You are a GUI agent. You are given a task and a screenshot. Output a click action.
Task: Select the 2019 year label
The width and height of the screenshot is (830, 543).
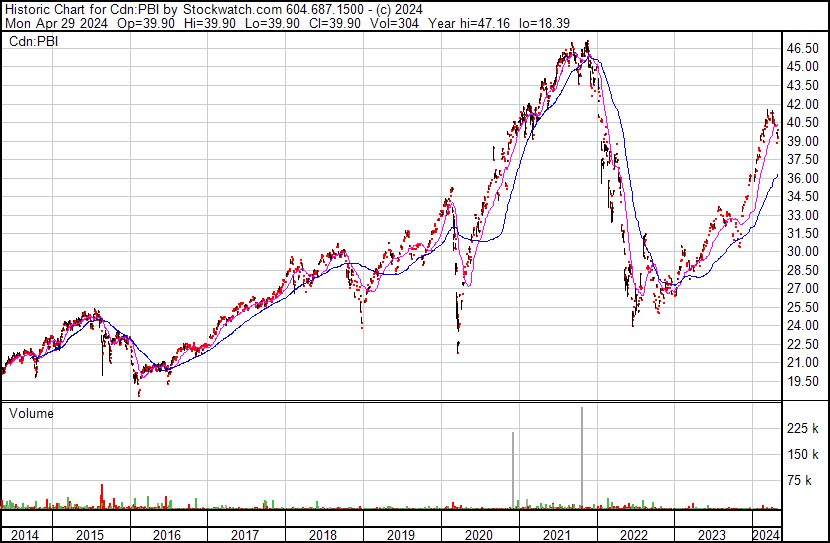tap(401, 535)
